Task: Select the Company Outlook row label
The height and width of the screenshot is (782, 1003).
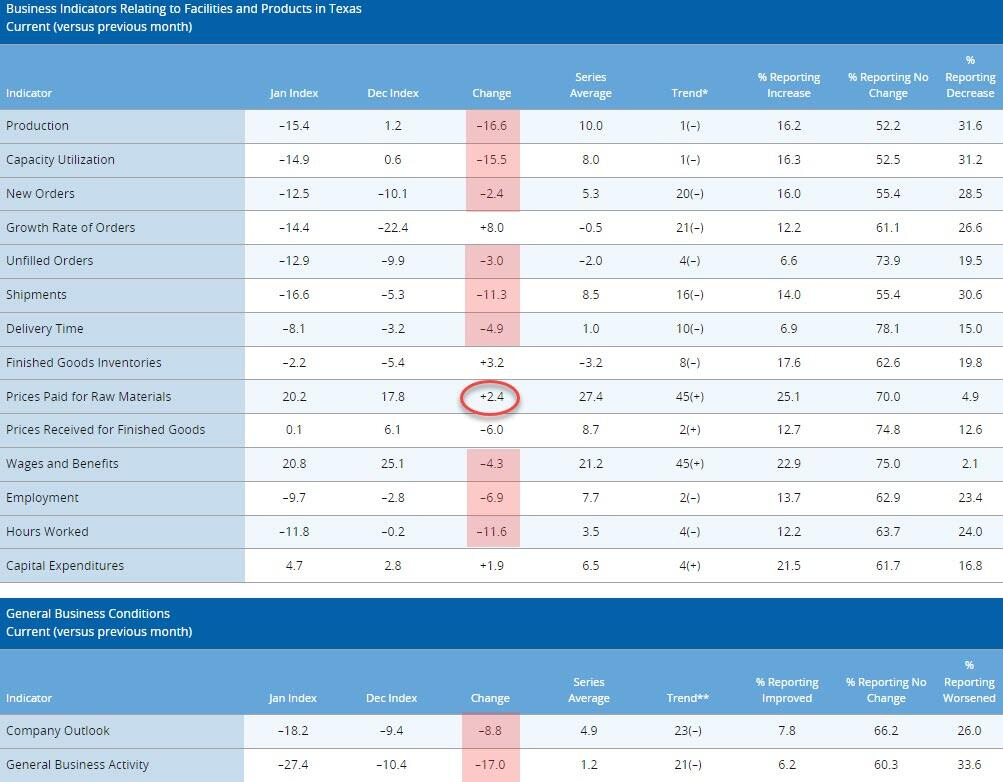Action: click(58, 731)
